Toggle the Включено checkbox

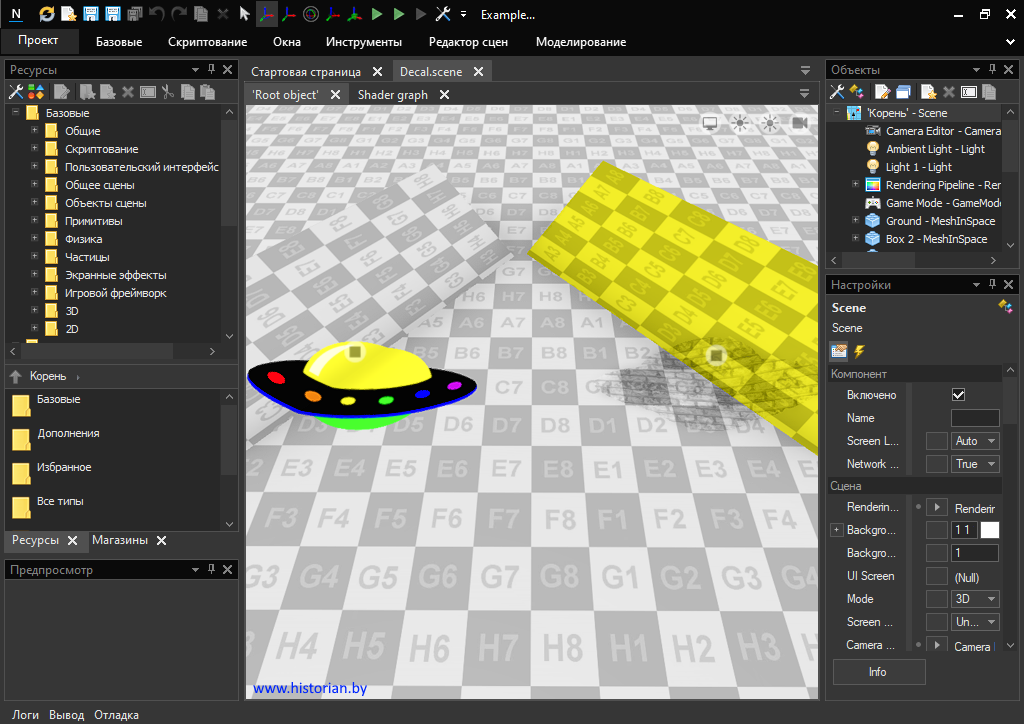tap(958, 395)
